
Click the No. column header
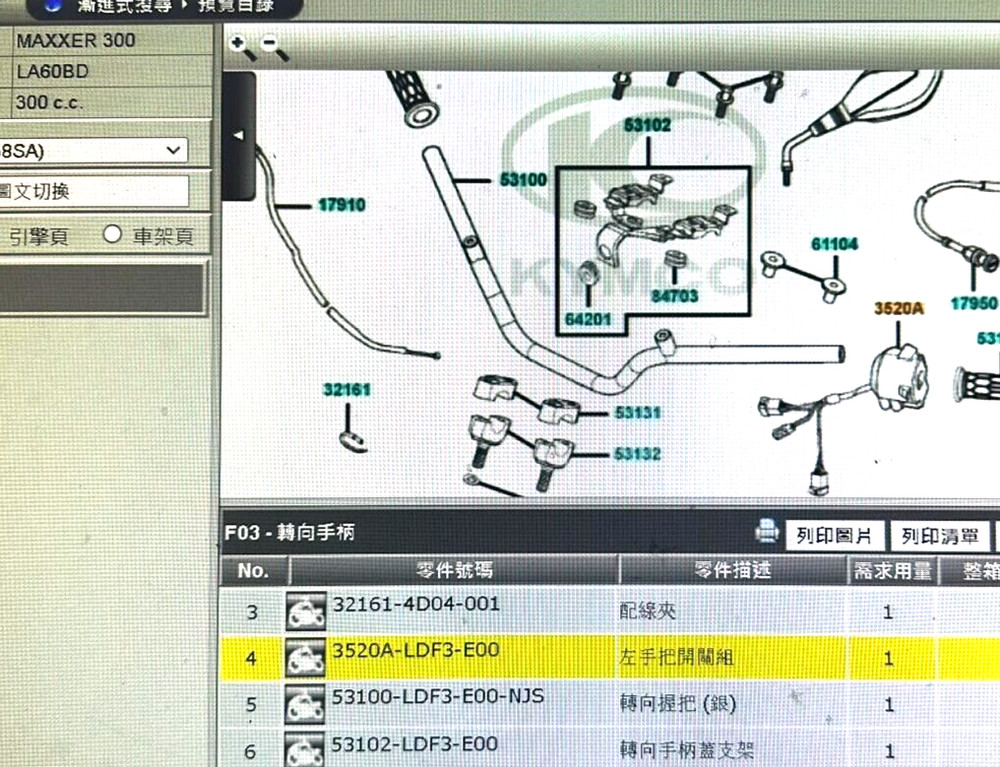click(253, 570)
